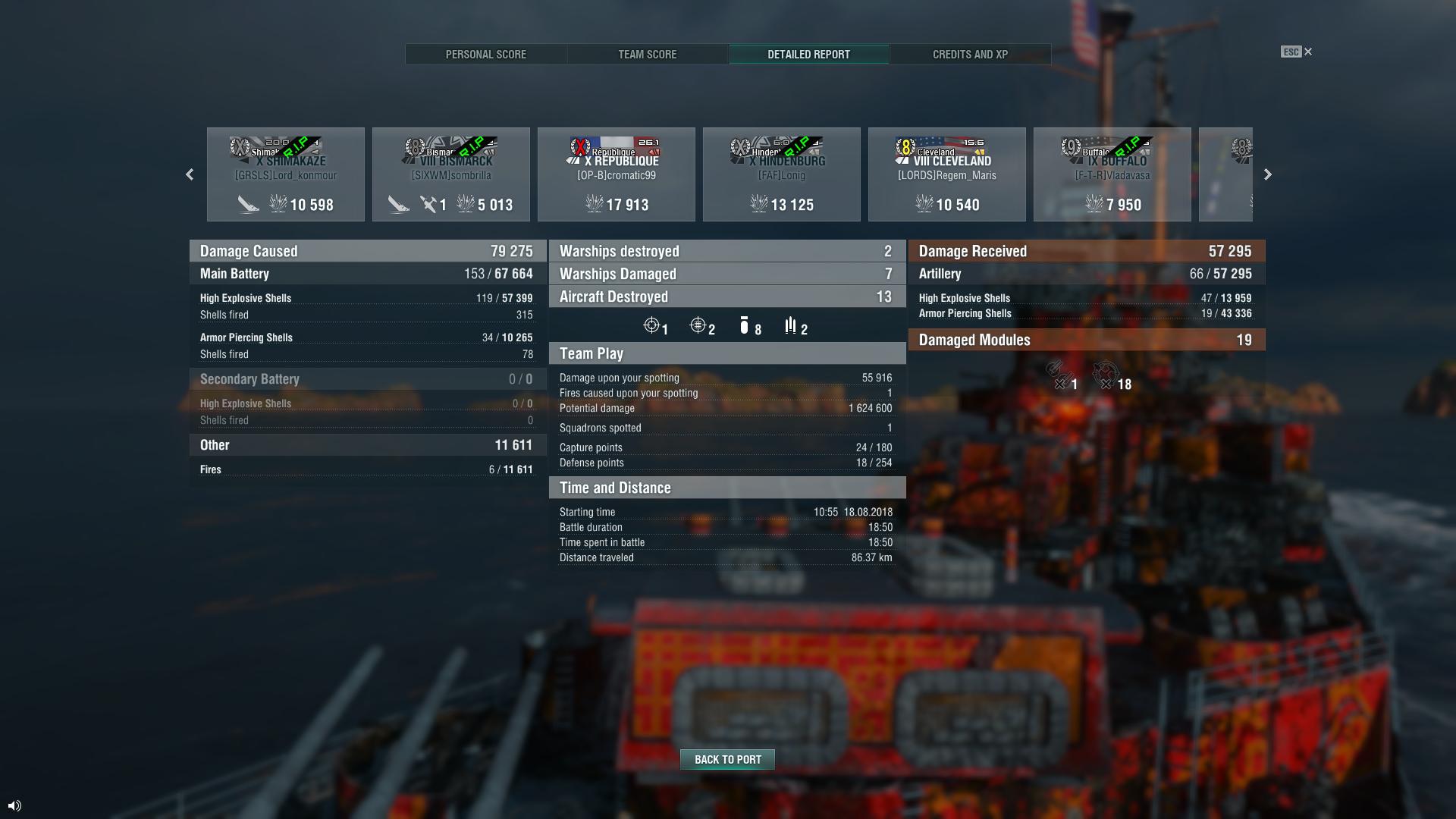This screenshot has width=1456, height=819.
Task: Click the main battery hits icon
Action: tap(651, 325)
